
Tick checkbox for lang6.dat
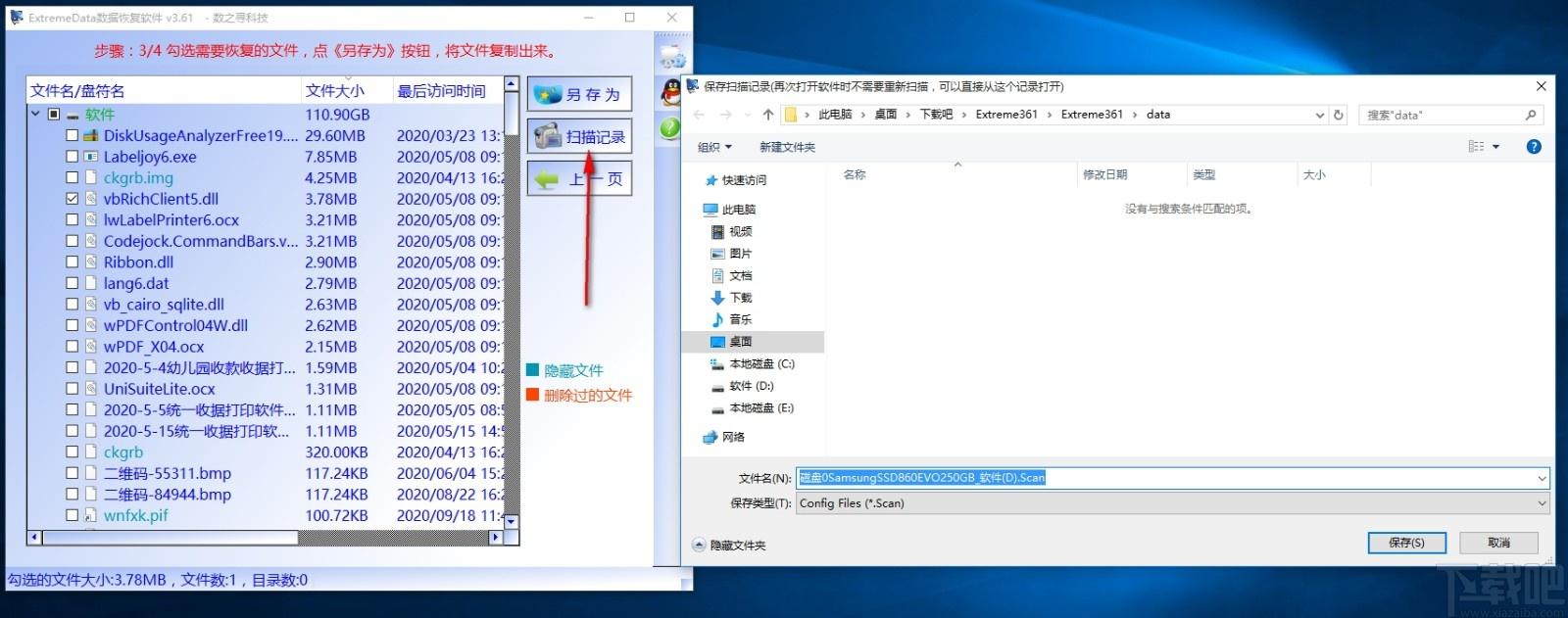(x=73, y=283)
